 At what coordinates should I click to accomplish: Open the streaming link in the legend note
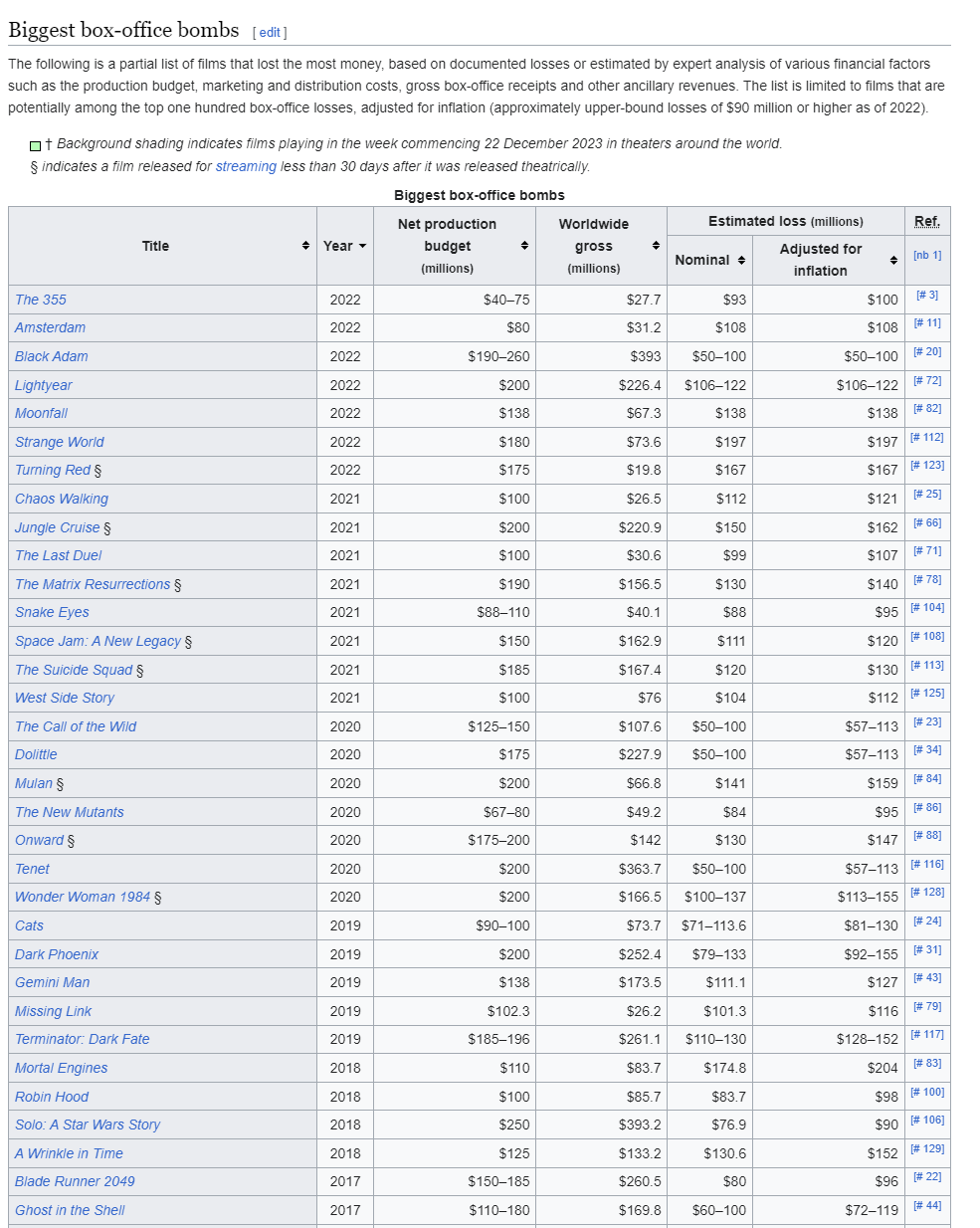click(x=246, y=166)
